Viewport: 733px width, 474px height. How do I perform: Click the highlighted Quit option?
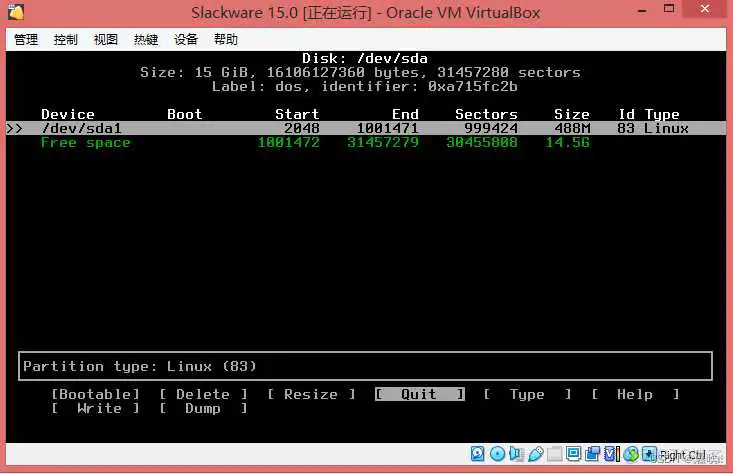tap(419, 394)
